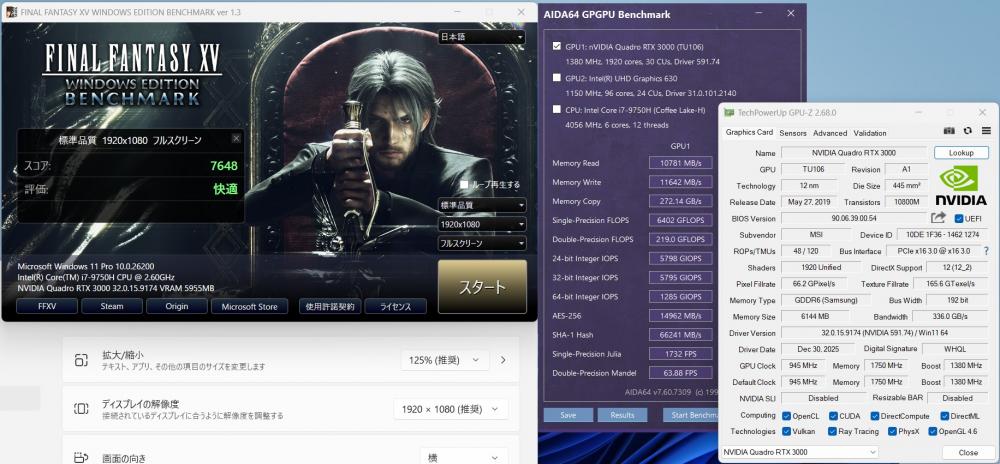Open the 日本語 language dropdown
Image resolution: width=1000 pixels, height=464 pixels.
482,37
